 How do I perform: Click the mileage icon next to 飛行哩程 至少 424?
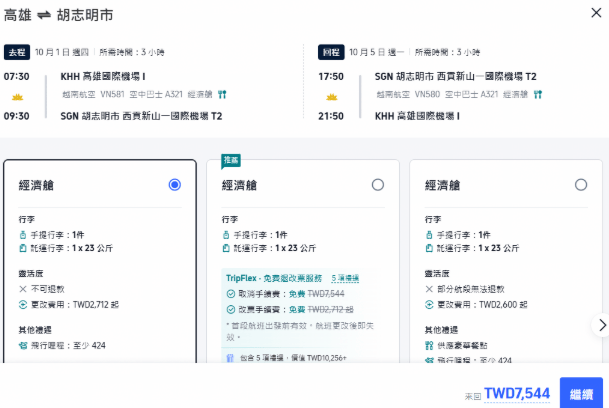[23, 345]
